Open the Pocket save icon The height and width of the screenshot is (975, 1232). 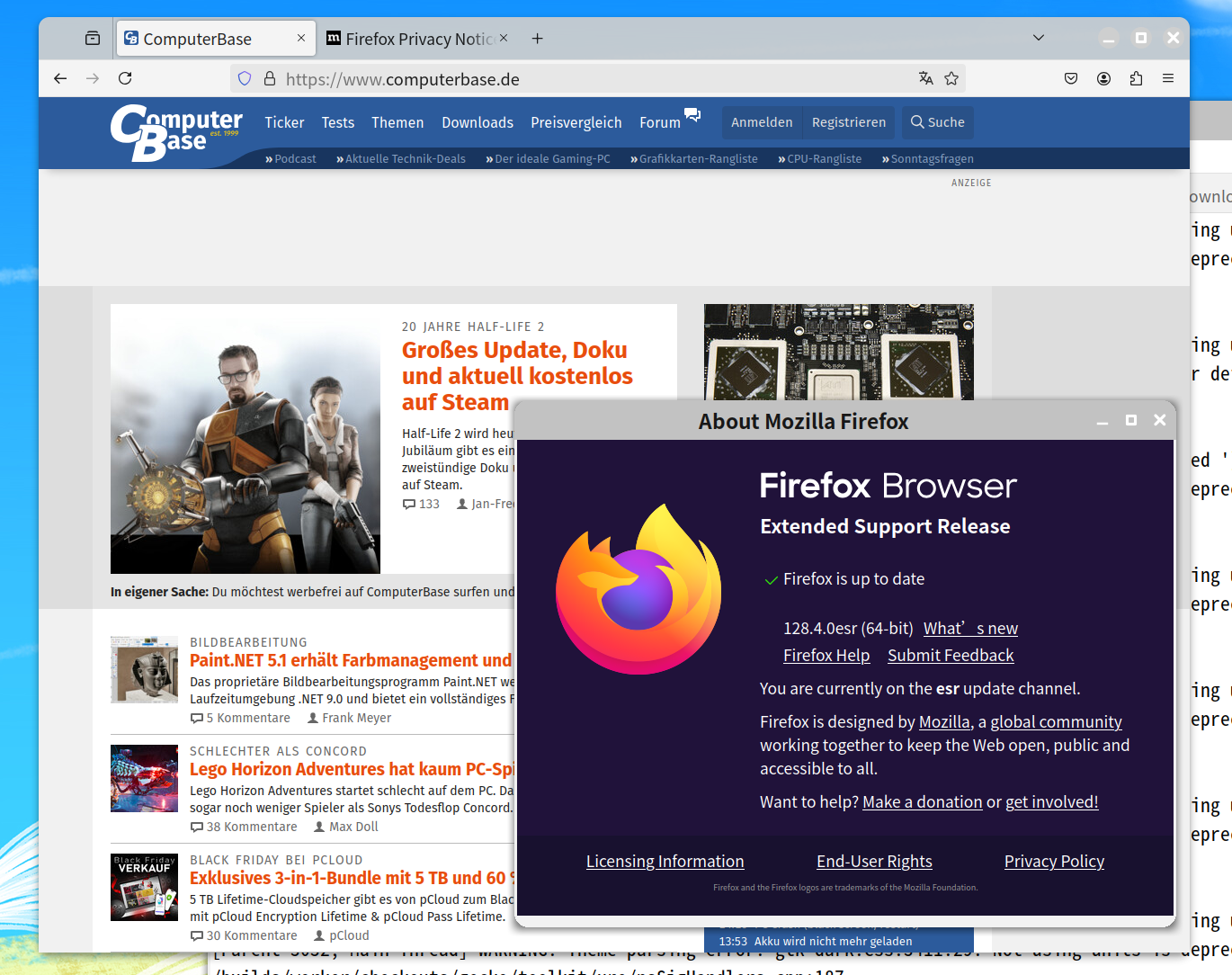click(x=1071, y=78)
